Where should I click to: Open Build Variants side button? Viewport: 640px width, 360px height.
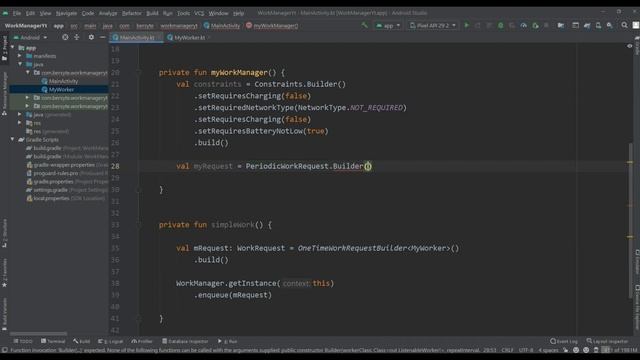[4, 314]
